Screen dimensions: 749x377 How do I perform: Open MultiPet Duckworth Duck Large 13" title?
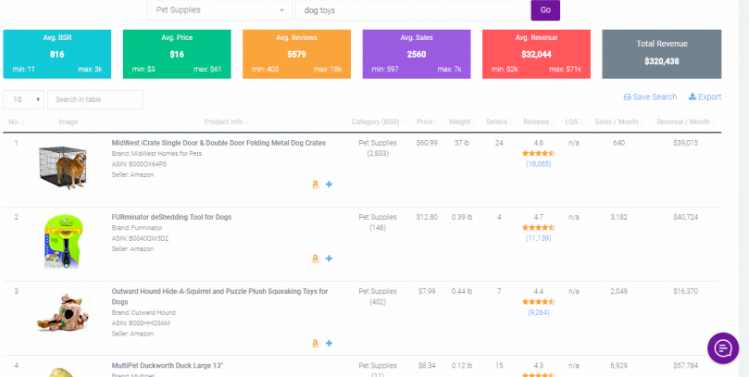point(167,366)
